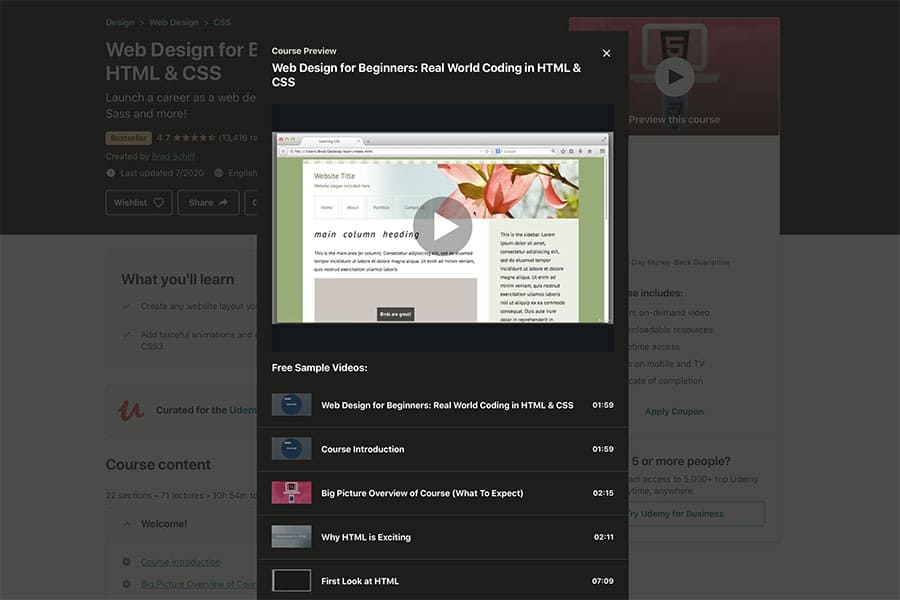Click the globe icon beside English

tap(219, 173)
